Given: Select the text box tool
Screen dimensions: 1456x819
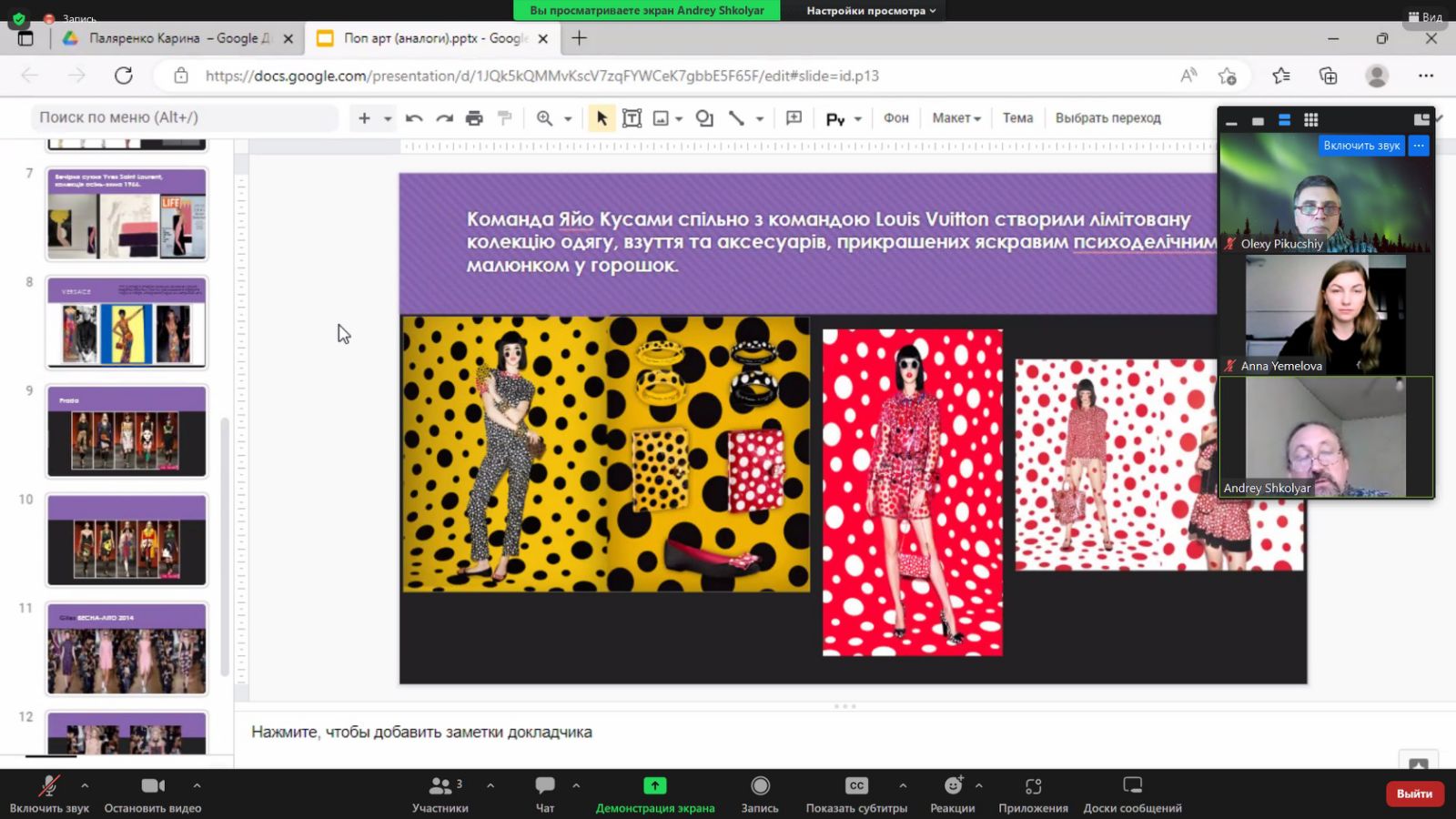Looking at the screenshot, I should [x=632, y=118].
